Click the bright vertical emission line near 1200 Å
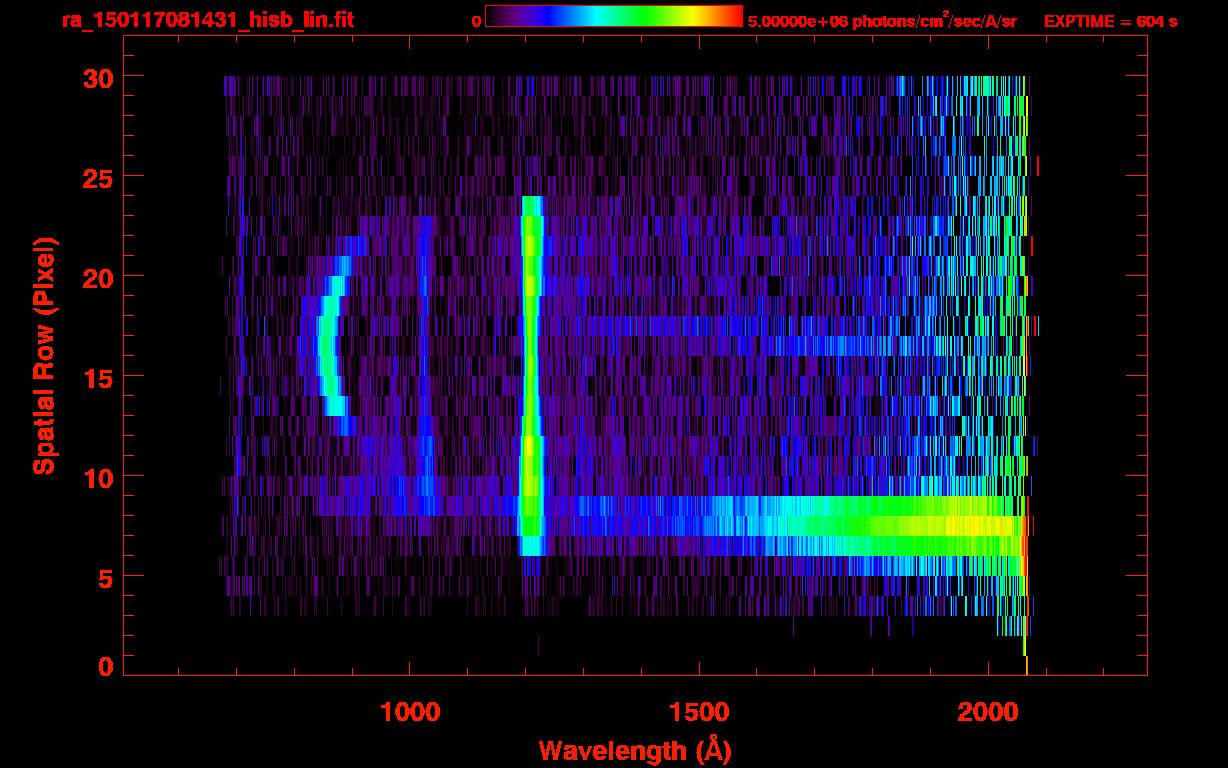 pos(531,380)
